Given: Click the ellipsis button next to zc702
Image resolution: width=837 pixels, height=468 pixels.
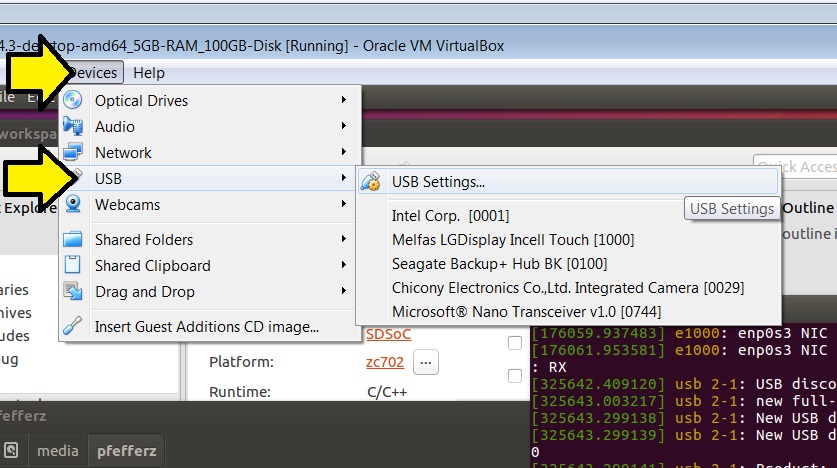Looking at the screenshot, I should tap(425, 362).
